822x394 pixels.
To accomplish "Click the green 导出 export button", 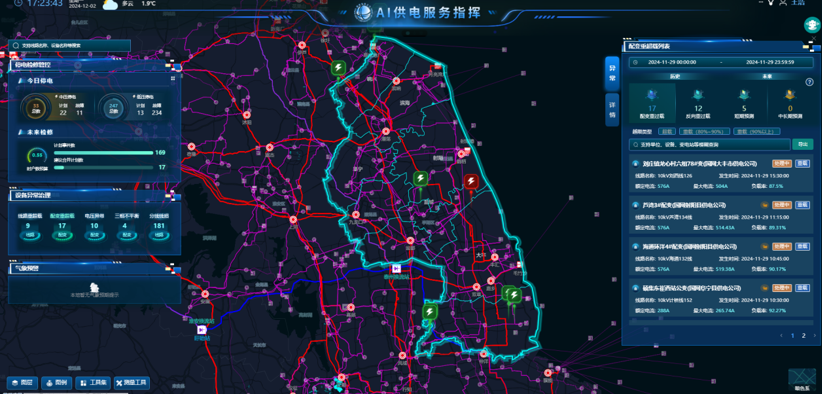I will 802,145.
